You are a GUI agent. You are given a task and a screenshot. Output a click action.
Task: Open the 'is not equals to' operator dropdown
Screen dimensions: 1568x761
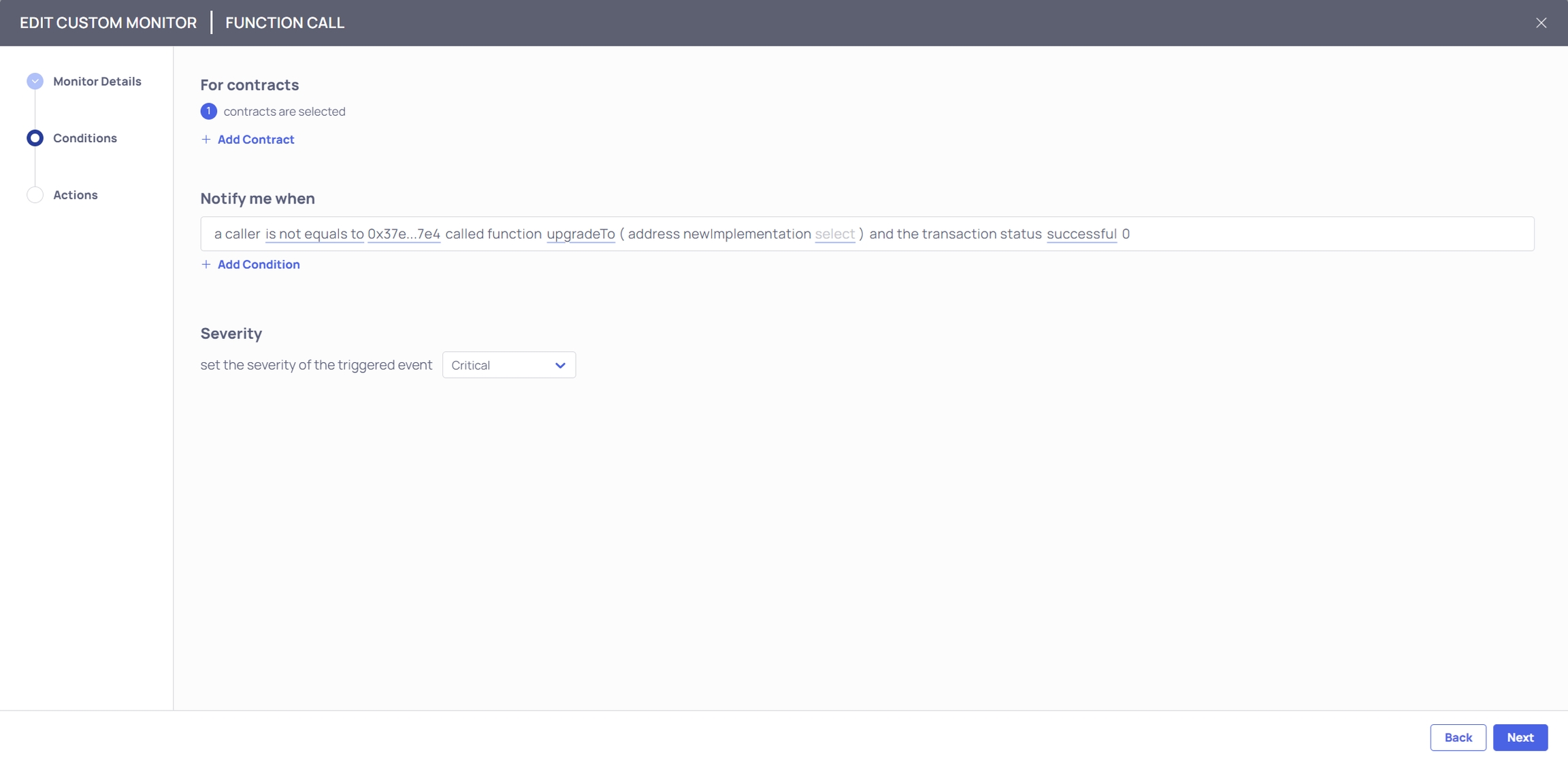314,234
